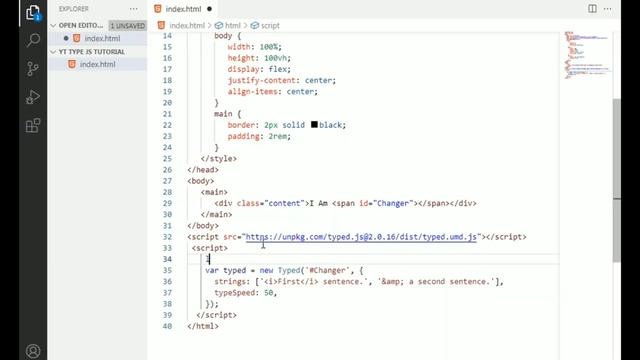Open the Extensions view
This screenshot has width=640, height=360.
33,125
